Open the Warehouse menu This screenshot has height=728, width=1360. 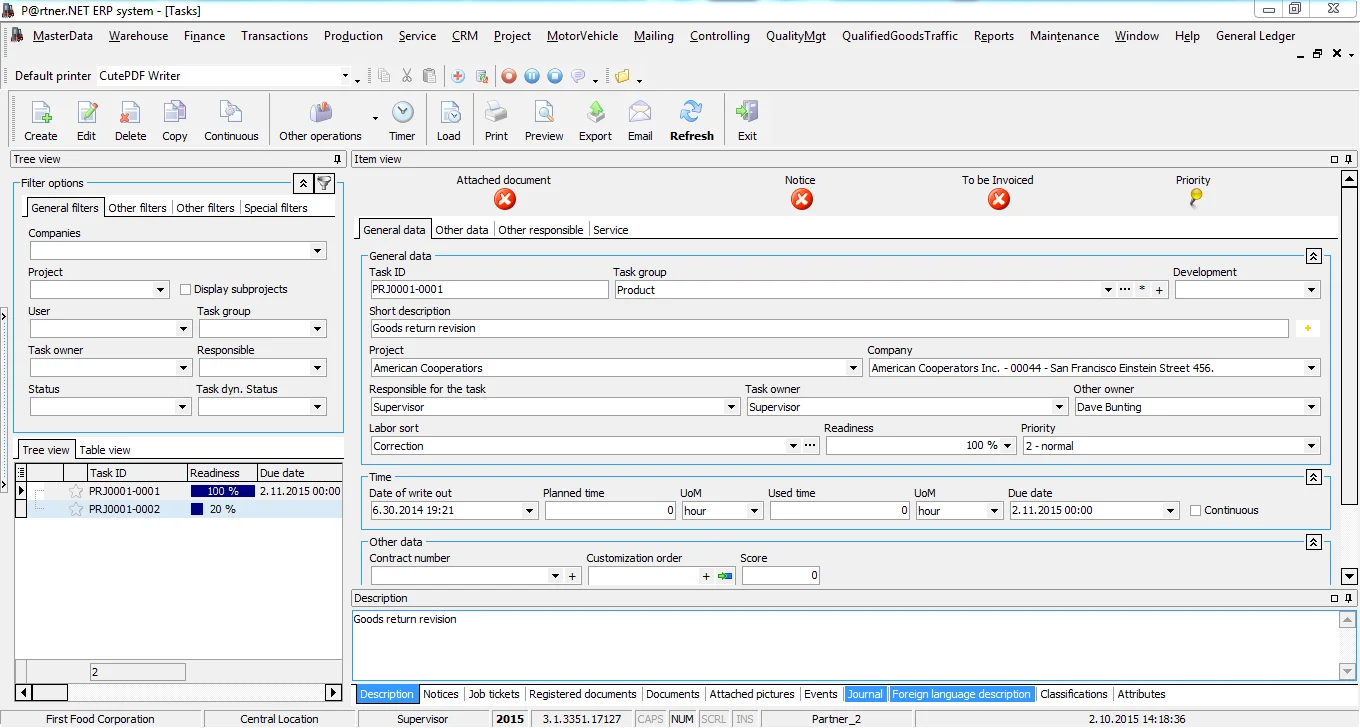tap(138, 36)
